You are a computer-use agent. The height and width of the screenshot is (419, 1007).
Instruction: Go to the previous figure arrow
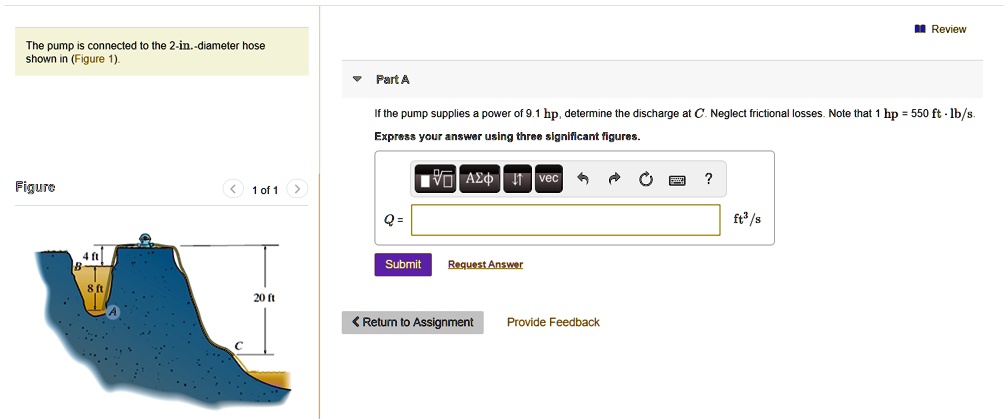click(232, 189)
